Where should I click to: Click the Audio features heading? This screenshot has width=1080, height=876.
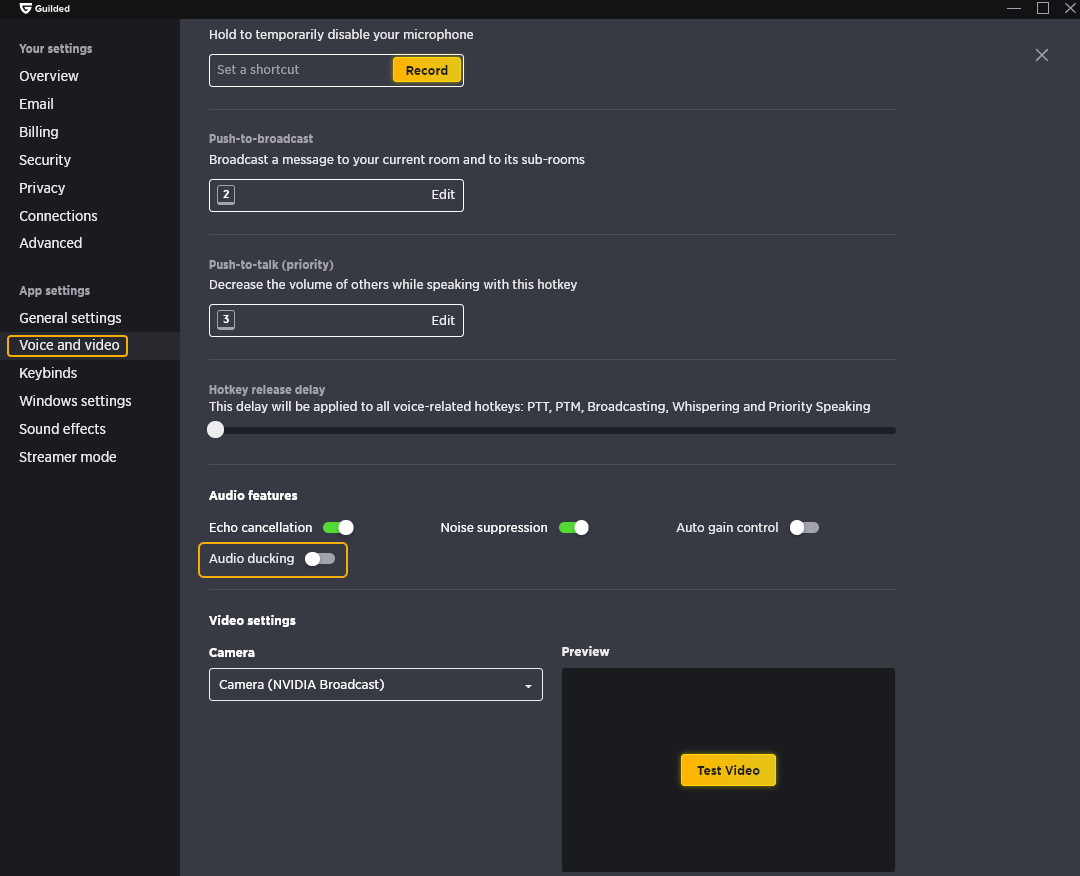[x=253, y=496]
